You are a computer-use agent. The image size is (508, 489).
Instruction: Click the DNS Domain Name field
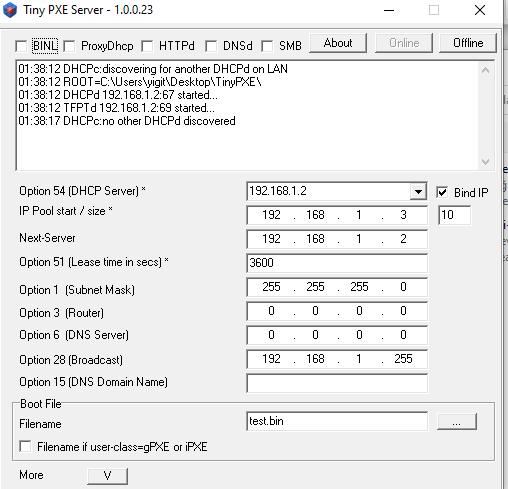337,383
